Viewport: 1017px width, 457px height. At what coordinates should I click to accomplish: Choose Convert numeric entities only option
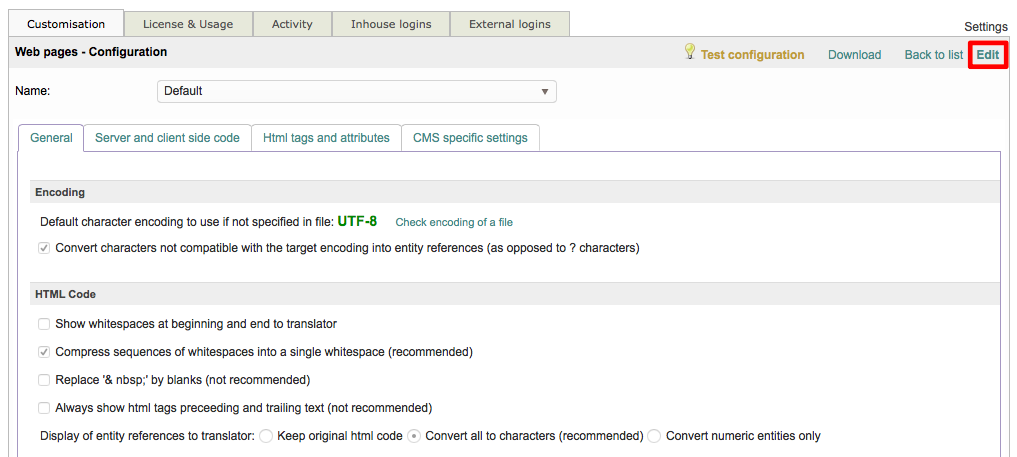pos(654,436)
